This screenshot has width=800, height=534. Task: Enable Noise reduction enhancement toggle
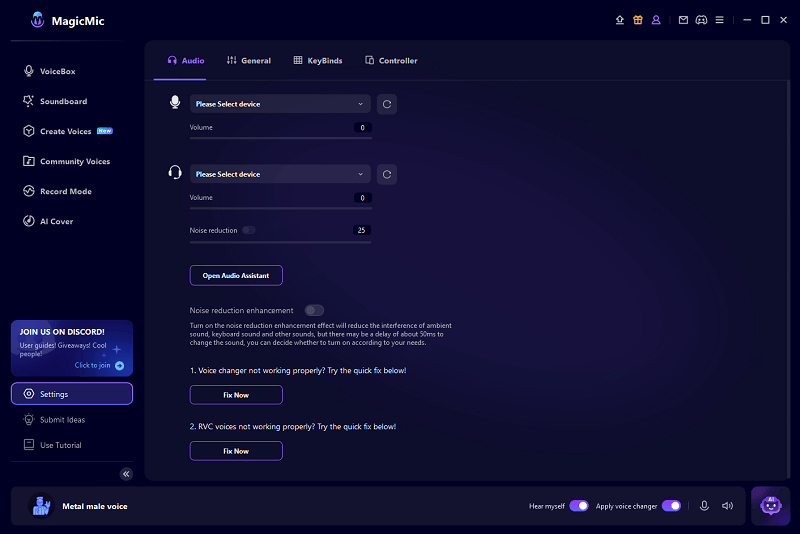click(314, 311)
